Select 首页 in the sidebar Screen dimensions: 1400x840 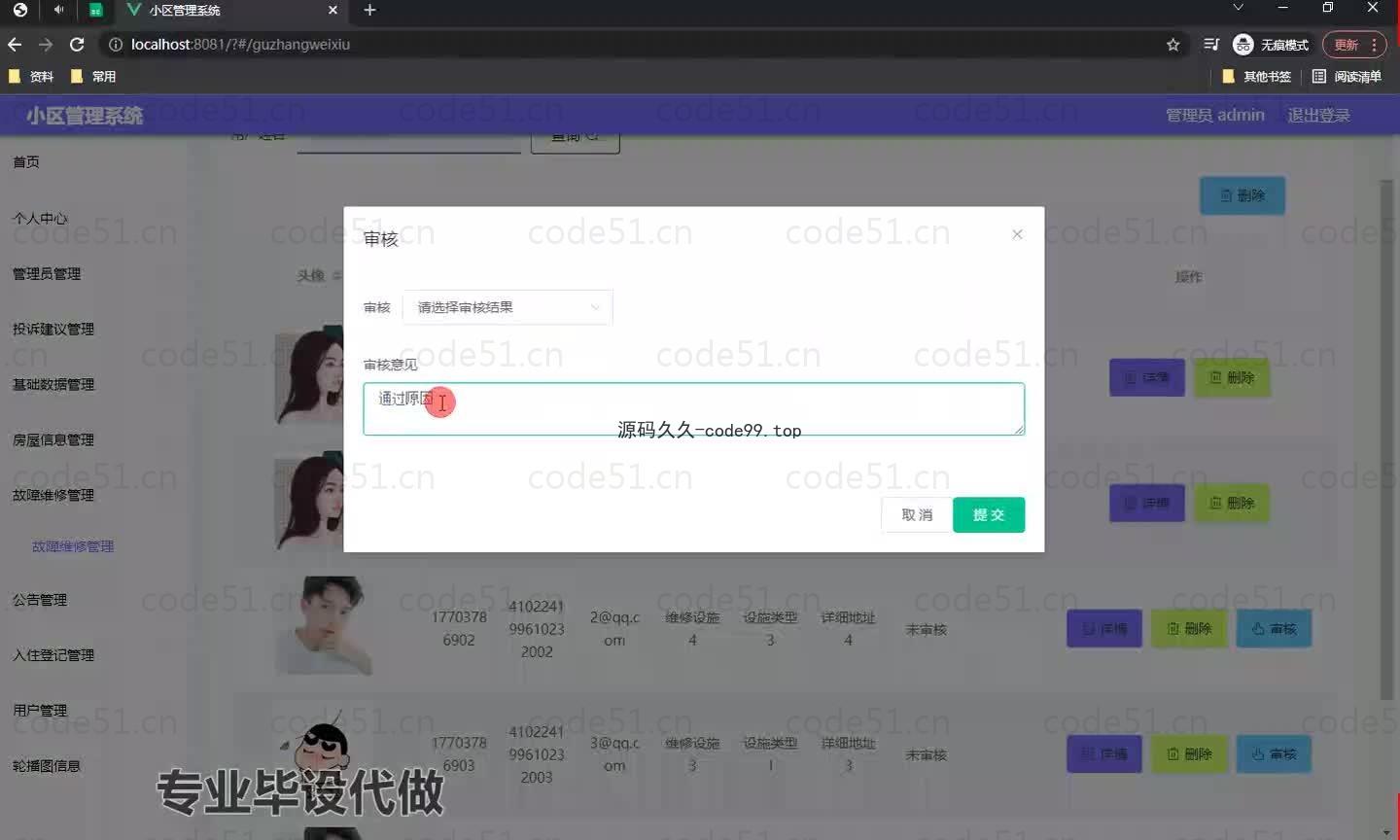26,162
